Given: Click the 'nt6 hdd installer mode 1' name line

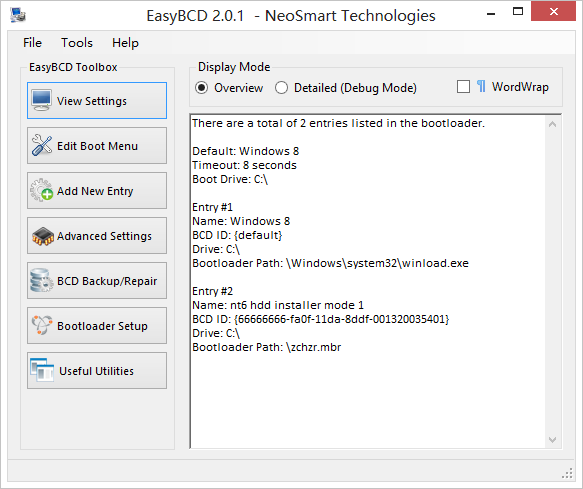Looking at the screenshot, I should [x=278, y=305].
